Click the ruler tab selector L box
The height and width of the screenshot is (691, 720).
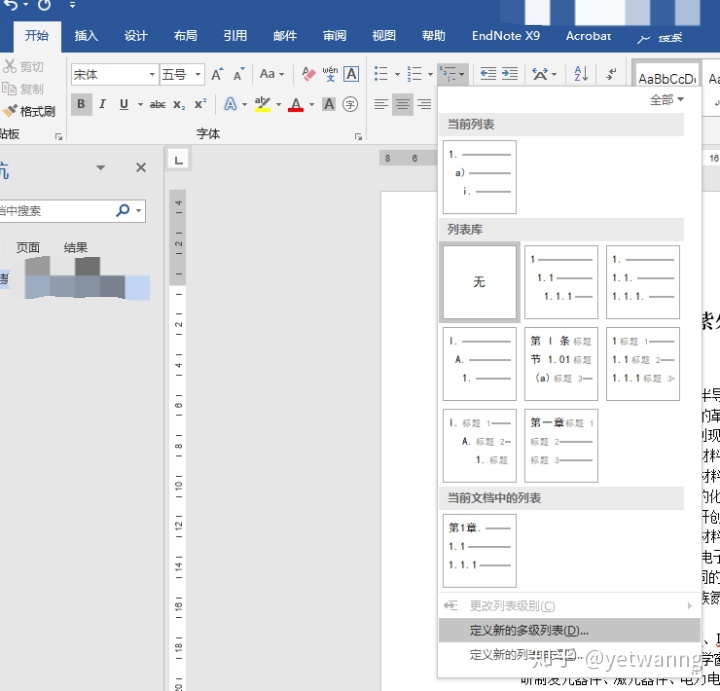(x=178, y=160)
